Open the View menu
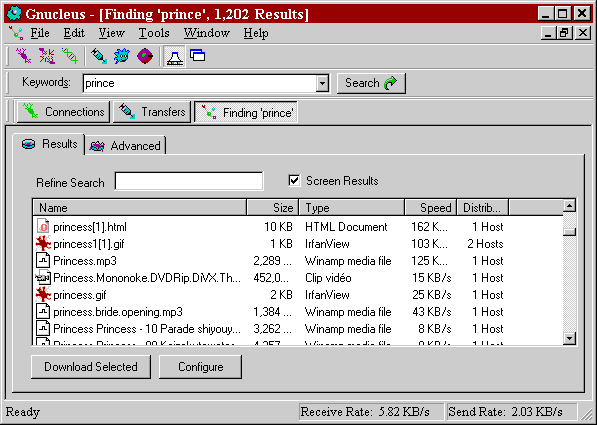Image resolution: width=597 pixels, height=425 pixels. 112,33
